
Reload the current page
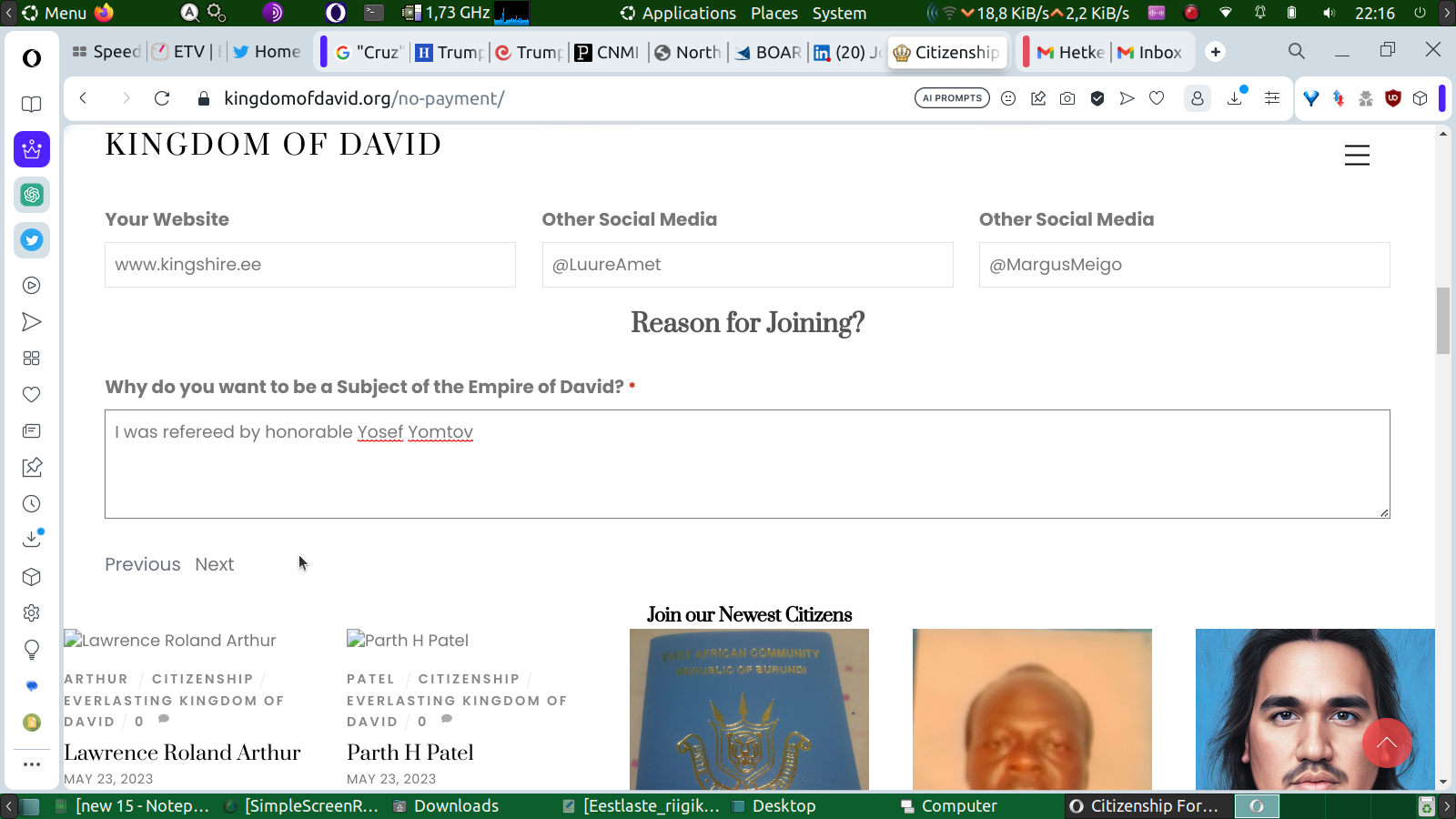pyautogui.click(x=162, y=98)
